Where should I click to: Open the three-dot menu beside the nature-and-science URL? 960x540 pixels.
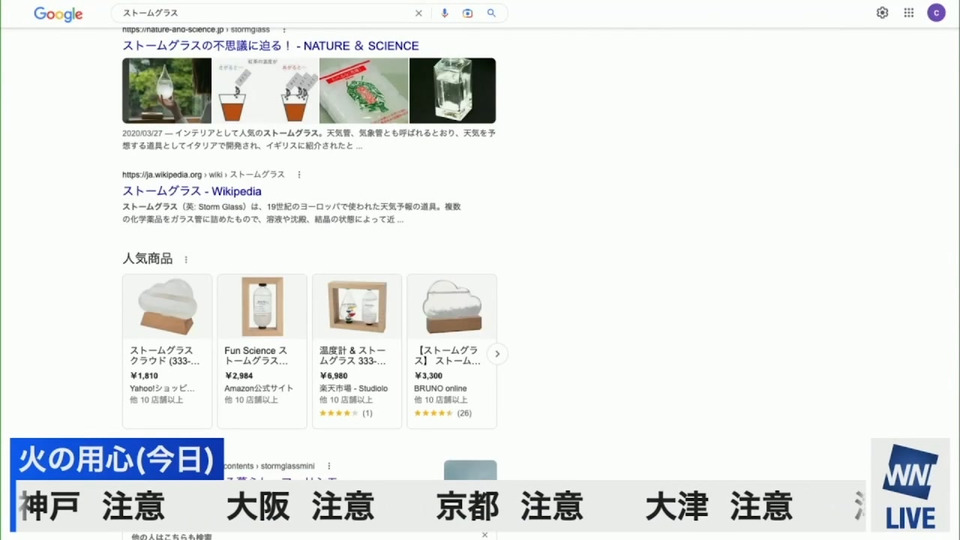tap(283, 29)
